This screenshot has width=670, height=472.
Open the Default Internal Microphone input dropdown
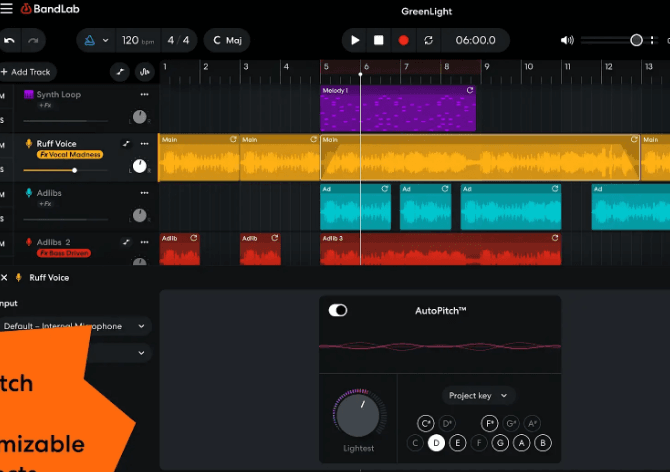(x=75, y=326)
